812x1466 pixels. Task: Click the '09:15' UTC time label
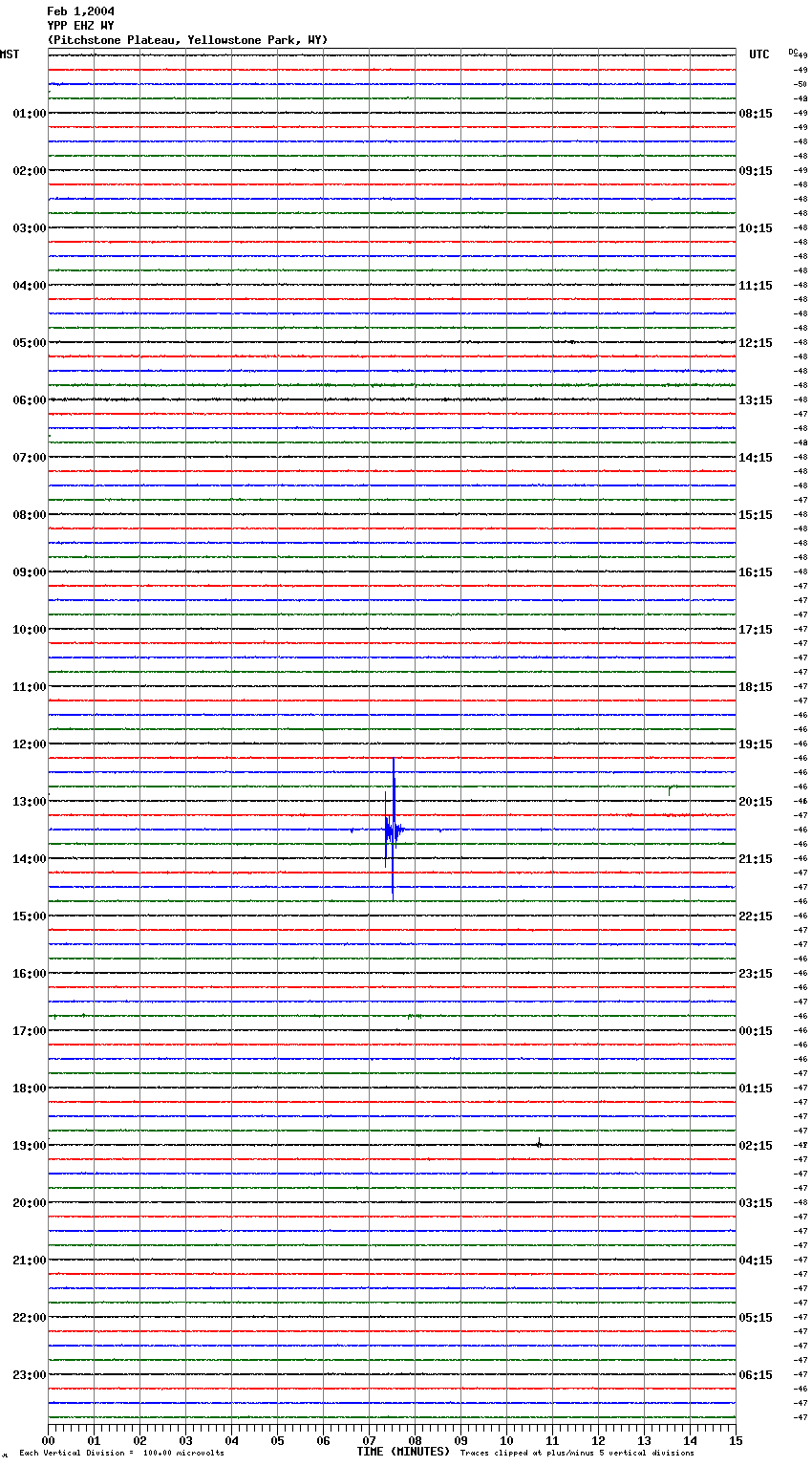coord(756,171)
